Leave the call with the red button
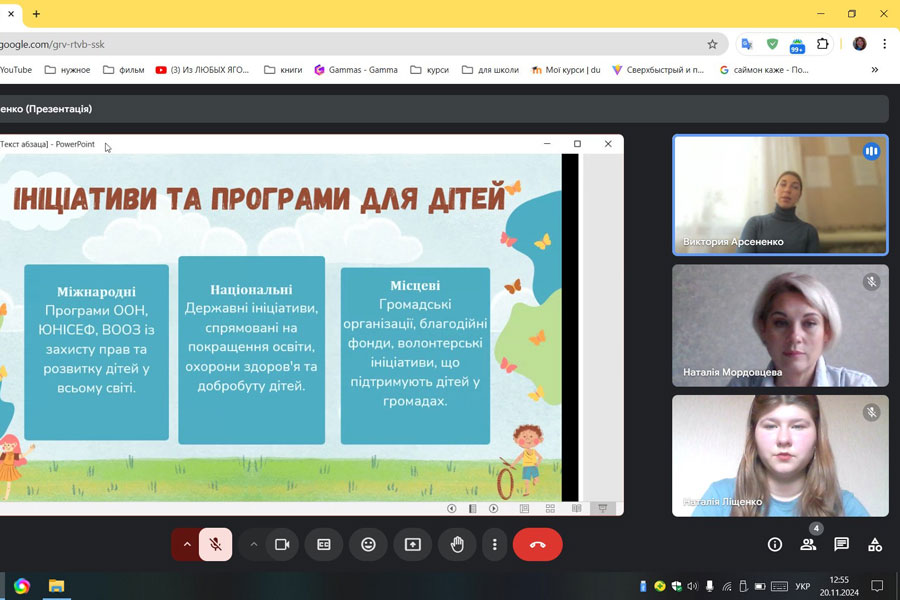The height and width of the screenshot is (600, 900). 537,544
